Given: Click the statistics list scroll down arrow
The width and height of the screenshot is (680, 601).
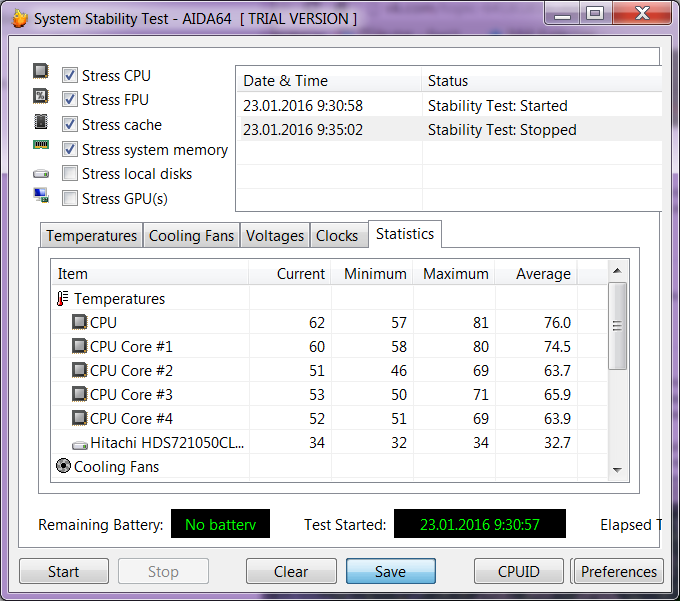Looking at the screenshot, I should coord(618,470).
